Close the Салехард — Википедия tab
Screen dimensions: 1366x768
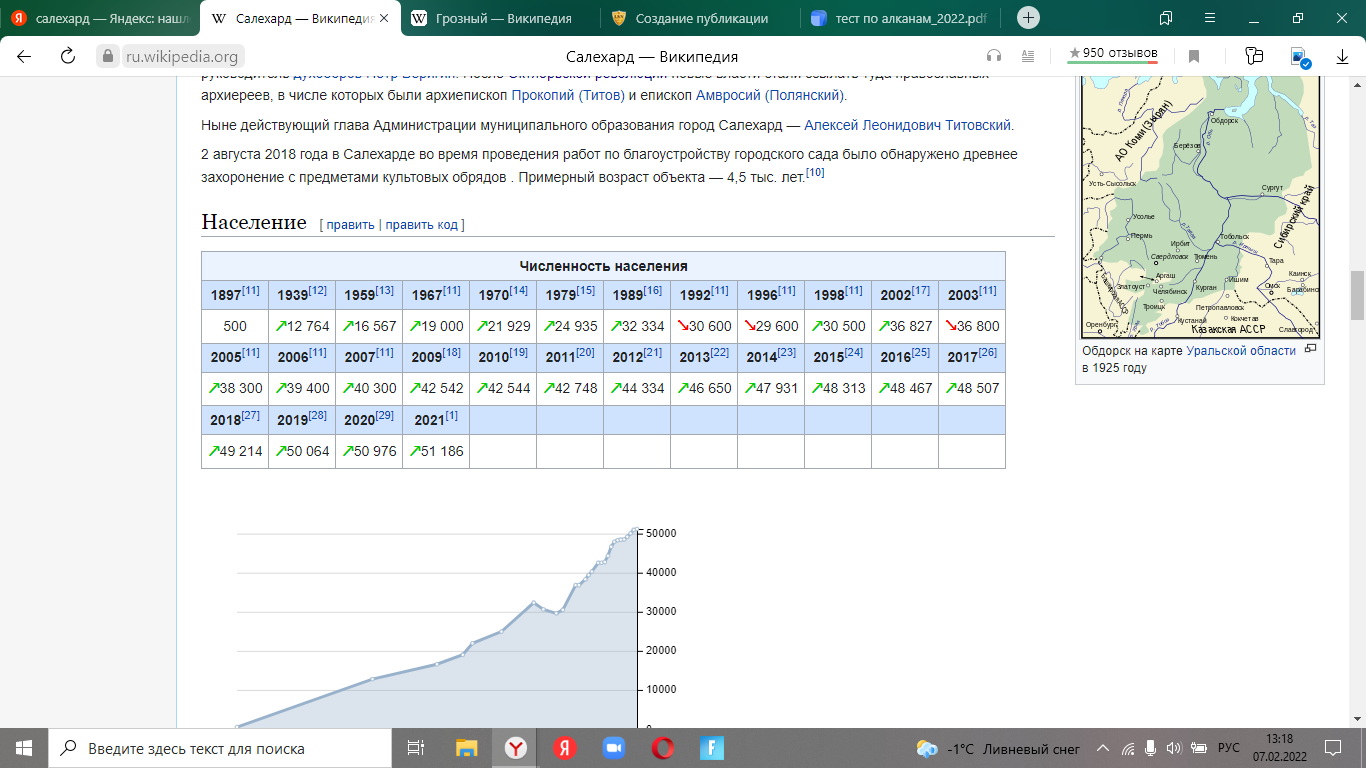pyautogui.click(x=384, y=18)
